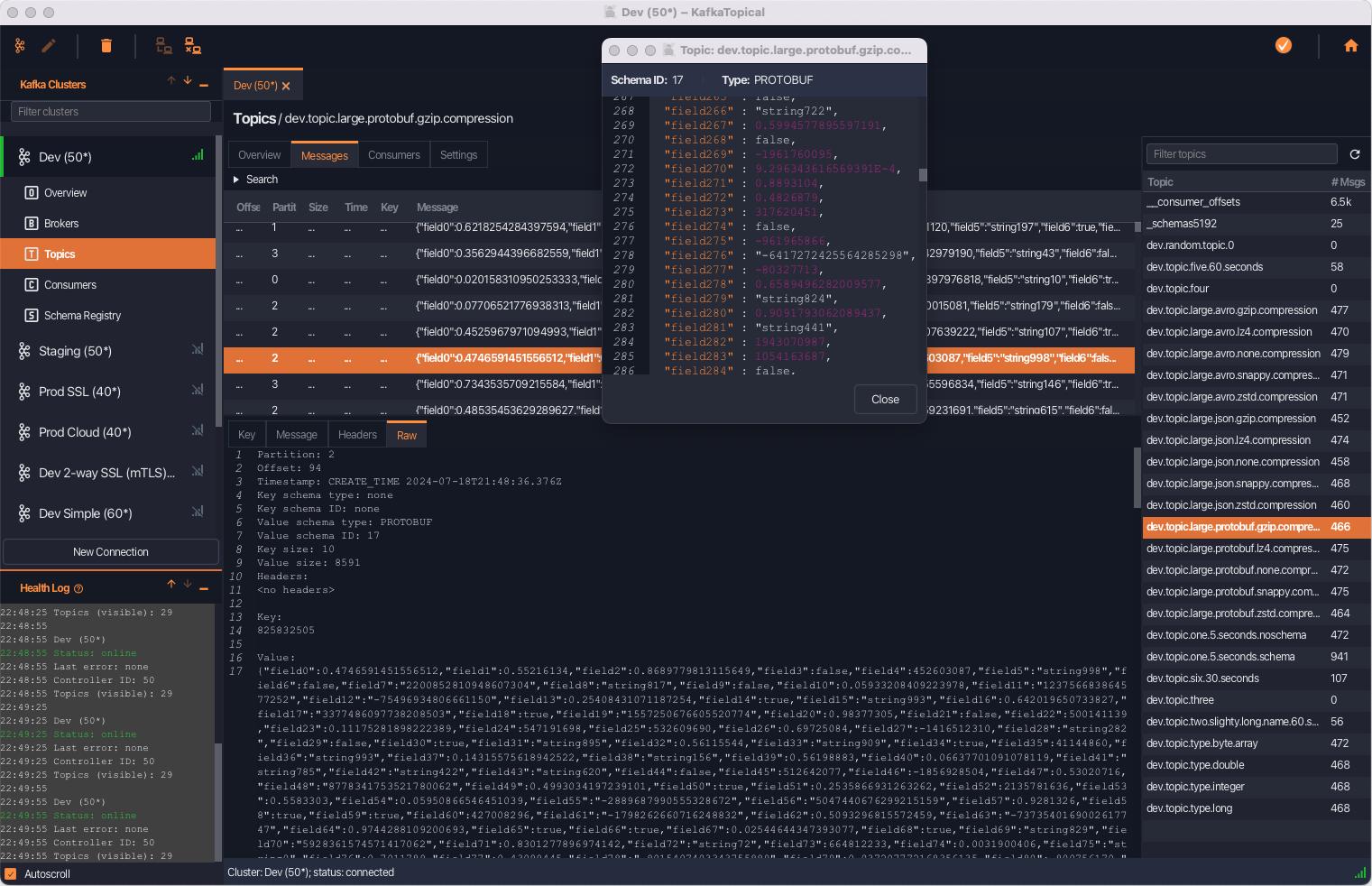Click the Dev 2-way SSL signal icon
This screenshot has height=886, width=1372.
[198, 471]
